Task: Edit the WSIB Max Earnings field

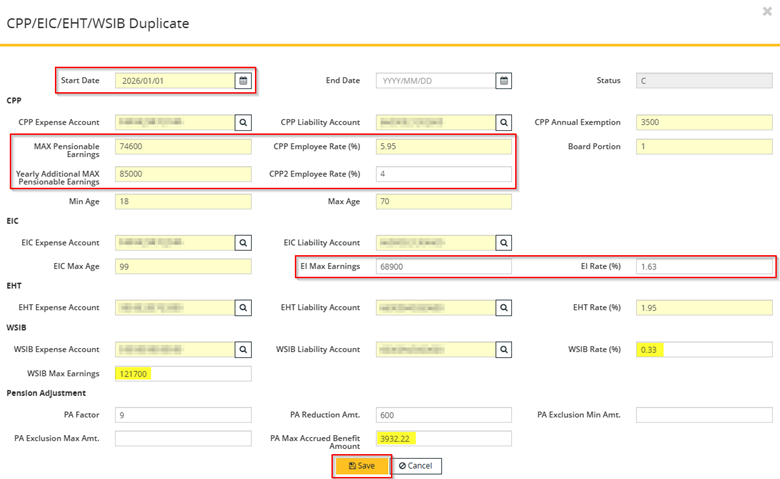Action: click(x=183, y=374)
